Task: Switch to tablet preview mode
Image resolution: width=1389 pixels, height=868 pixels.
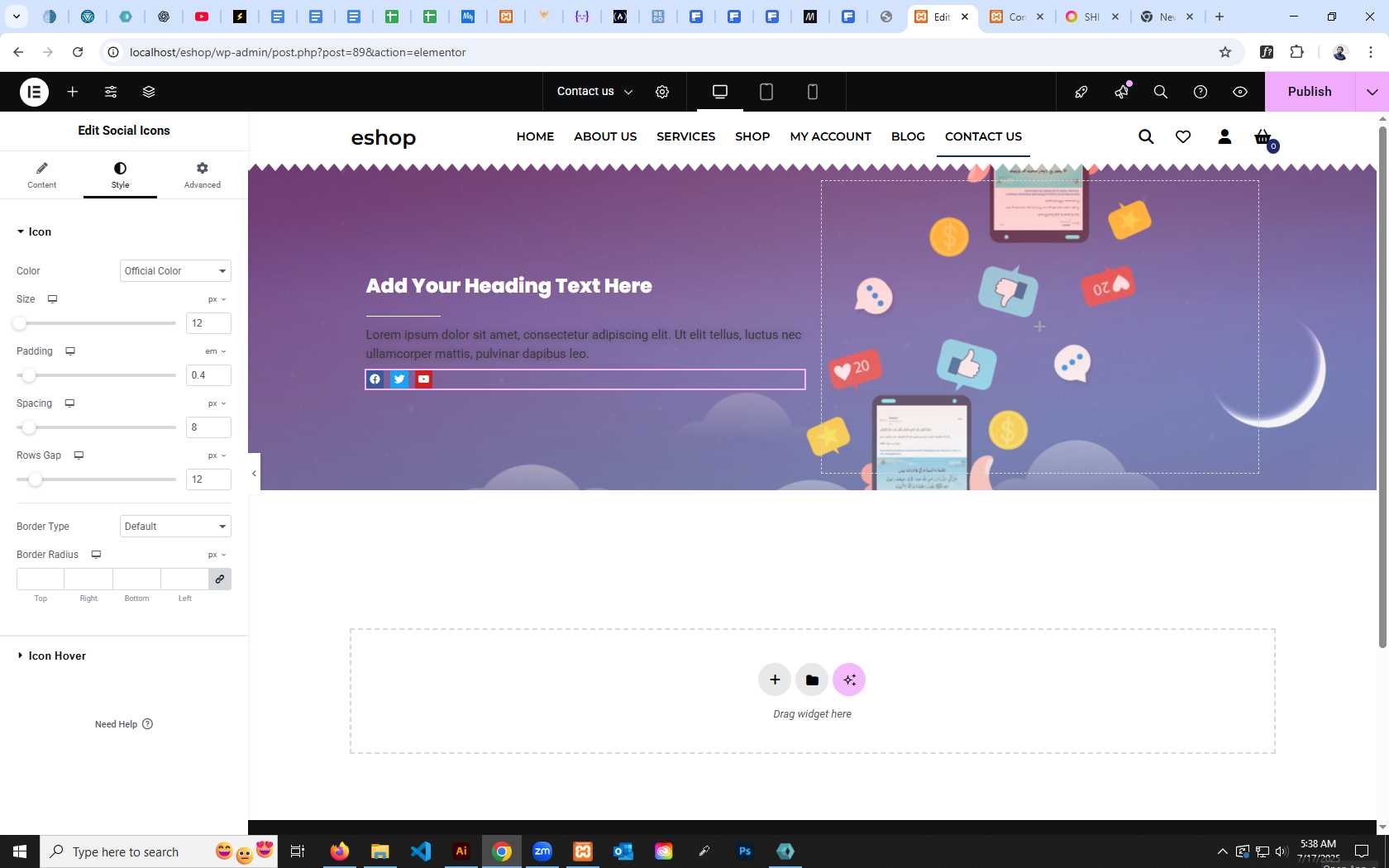Action: [766, 92]
